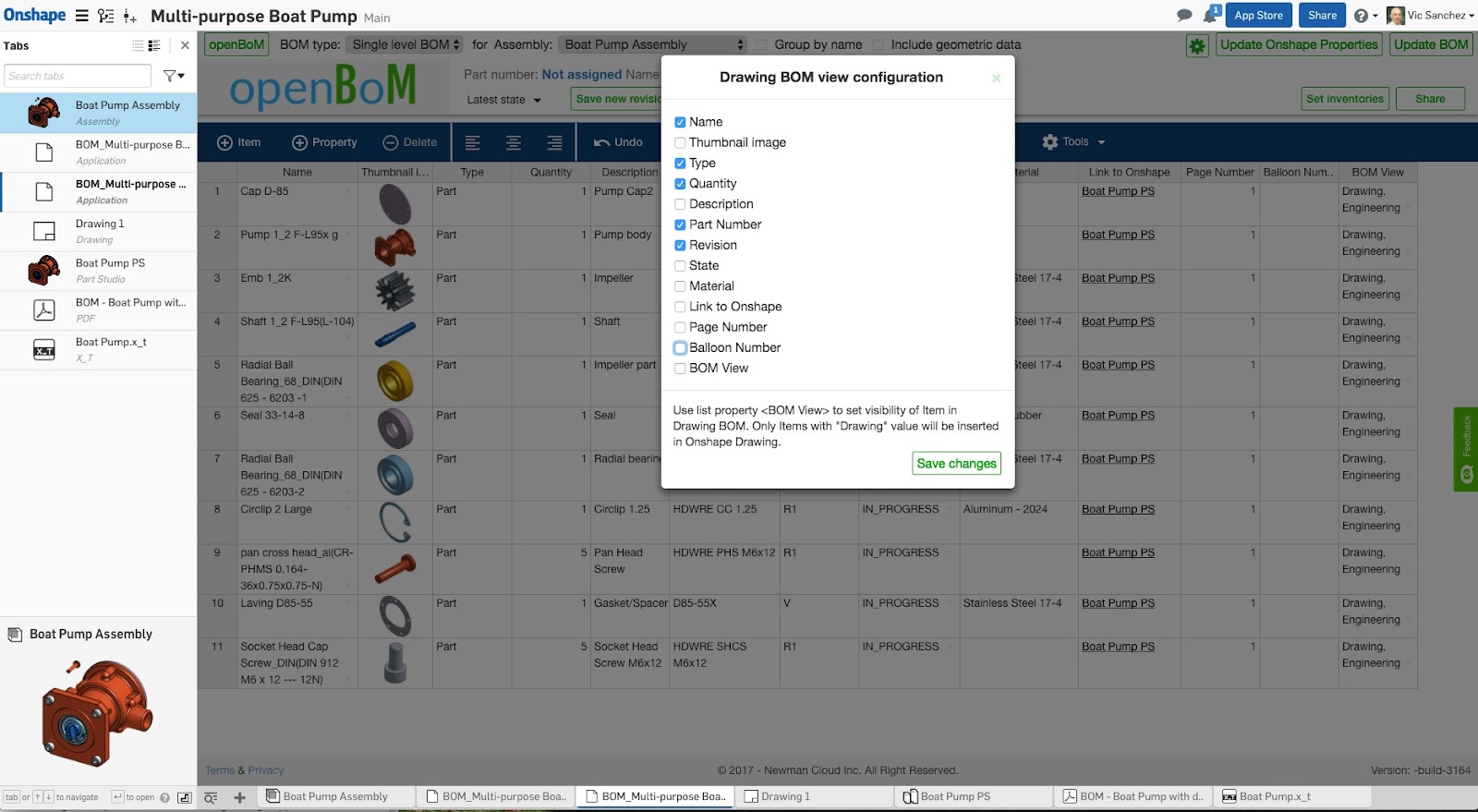
Task: Select the X_T file icon for Boat Pump.x_t
Action: point(44,350)
